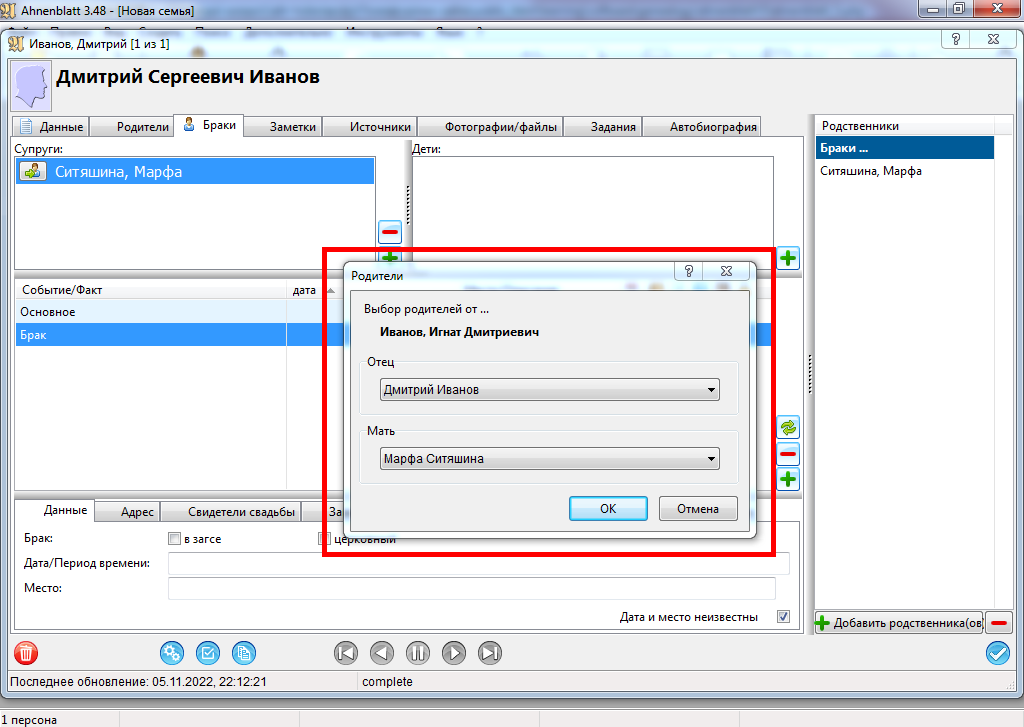Sort events by the 'дата' column header

[304, 290]
